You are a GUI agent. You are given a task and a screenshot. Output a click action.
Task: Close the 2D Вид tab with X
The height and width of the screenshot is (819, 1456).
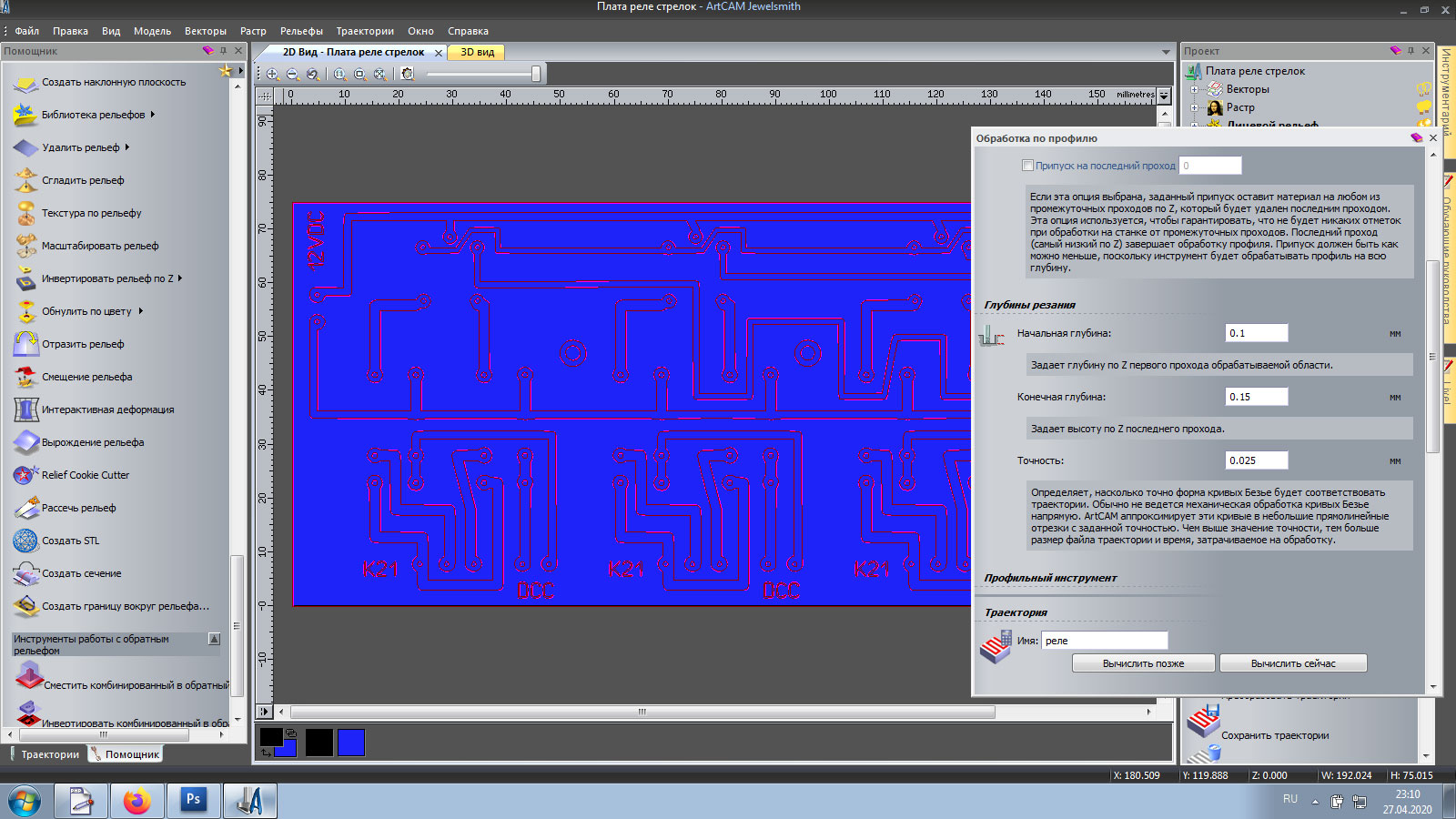[439, 53]
